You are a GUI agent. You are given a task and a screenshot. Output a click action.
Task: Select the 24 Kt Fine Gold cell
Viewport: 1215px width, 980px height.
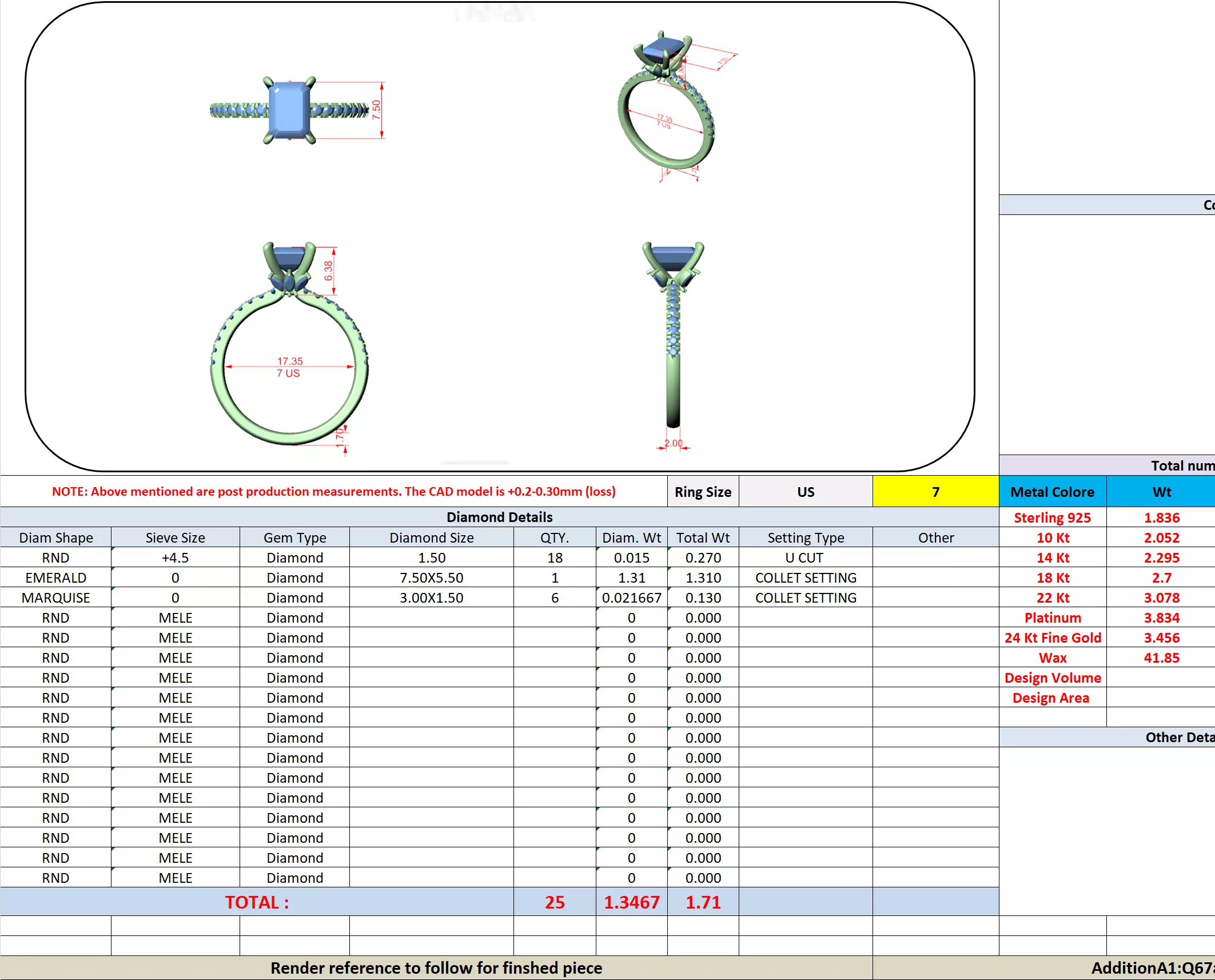pos(1052,638)
